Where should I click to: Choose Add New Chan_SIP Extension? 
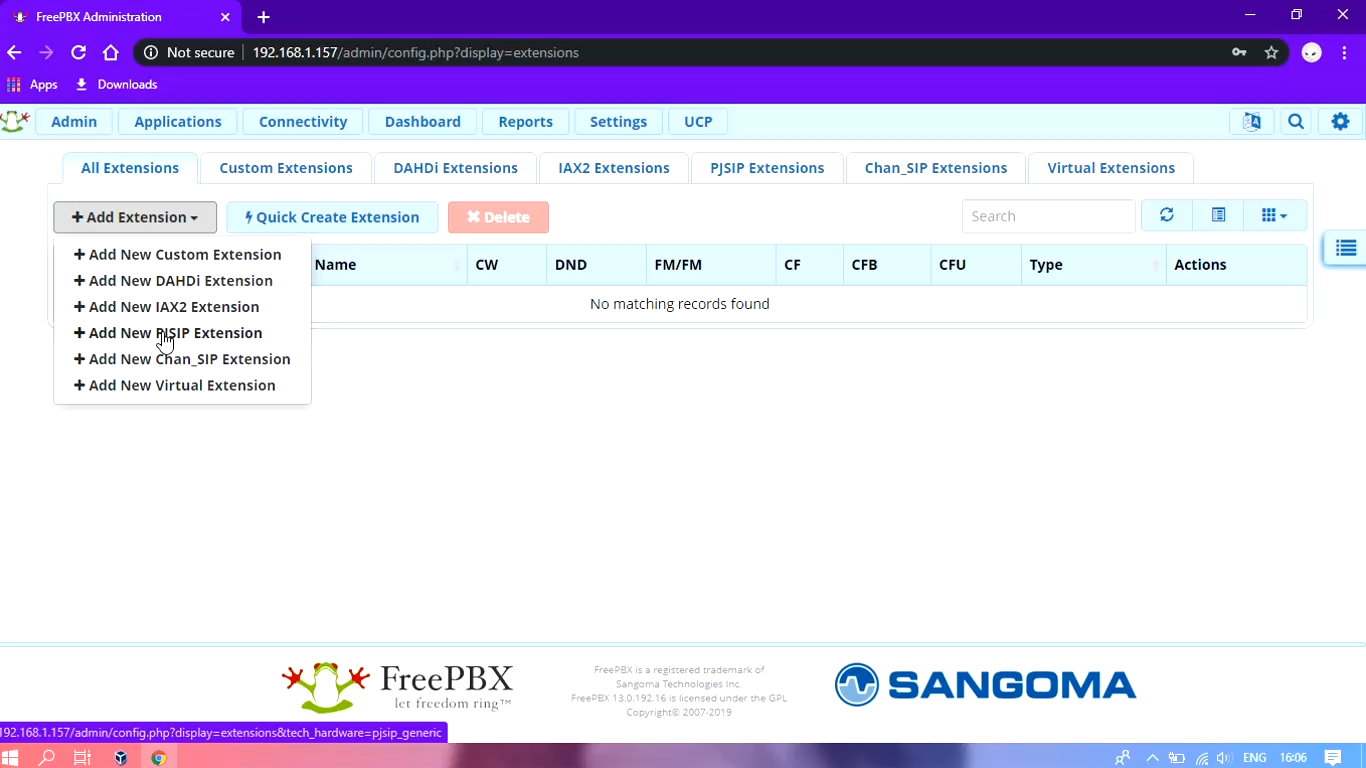[182, 359]
